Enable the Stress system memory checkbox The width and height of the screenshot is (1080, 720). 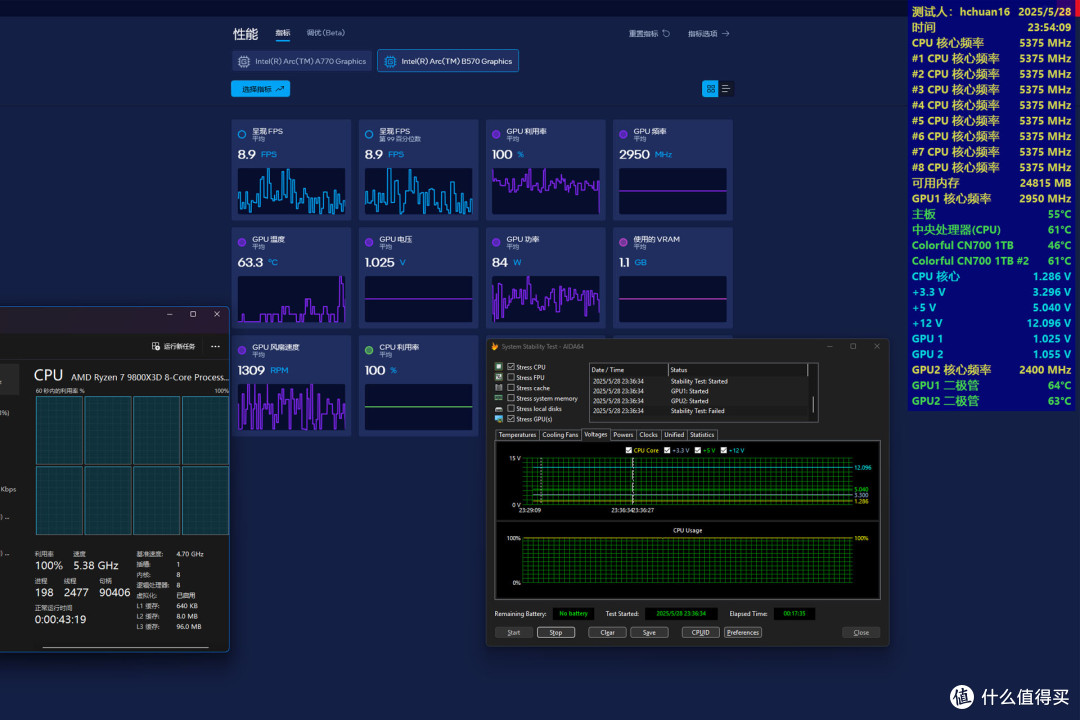coord(511,398)
